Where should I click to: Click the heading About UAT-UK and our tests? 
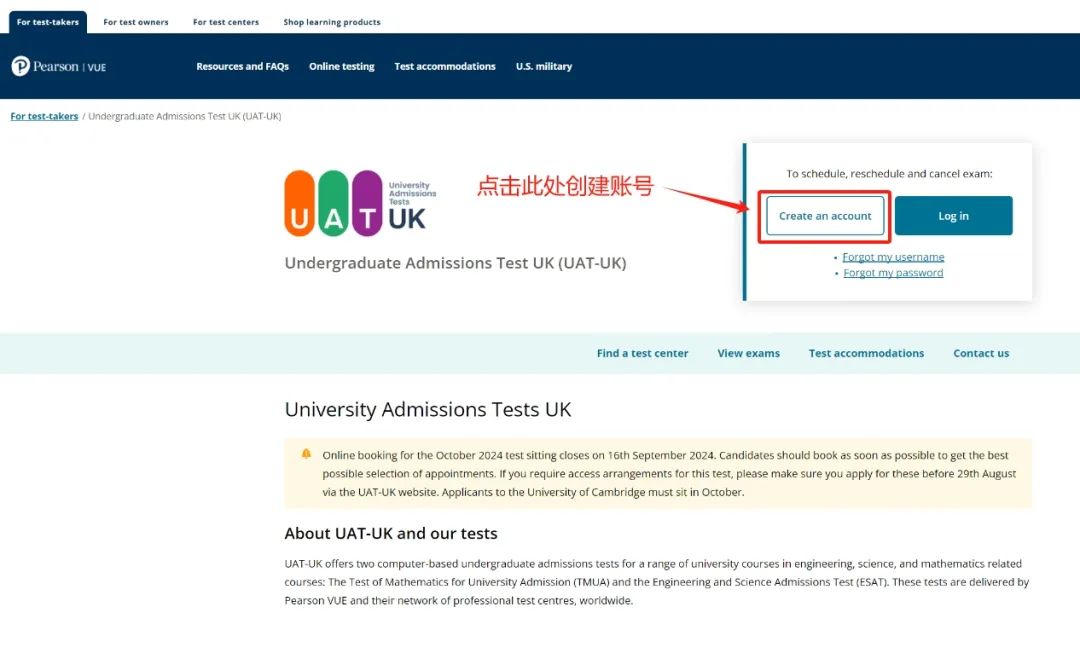pos(391,534)
